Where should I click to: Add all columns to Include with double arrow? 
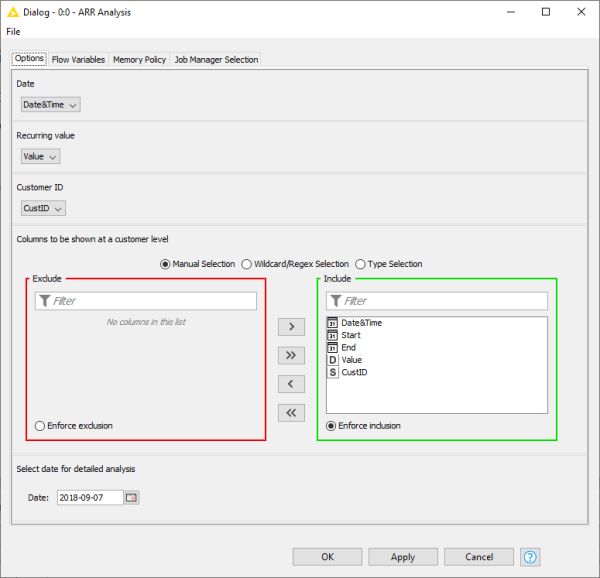coord(291,355)
